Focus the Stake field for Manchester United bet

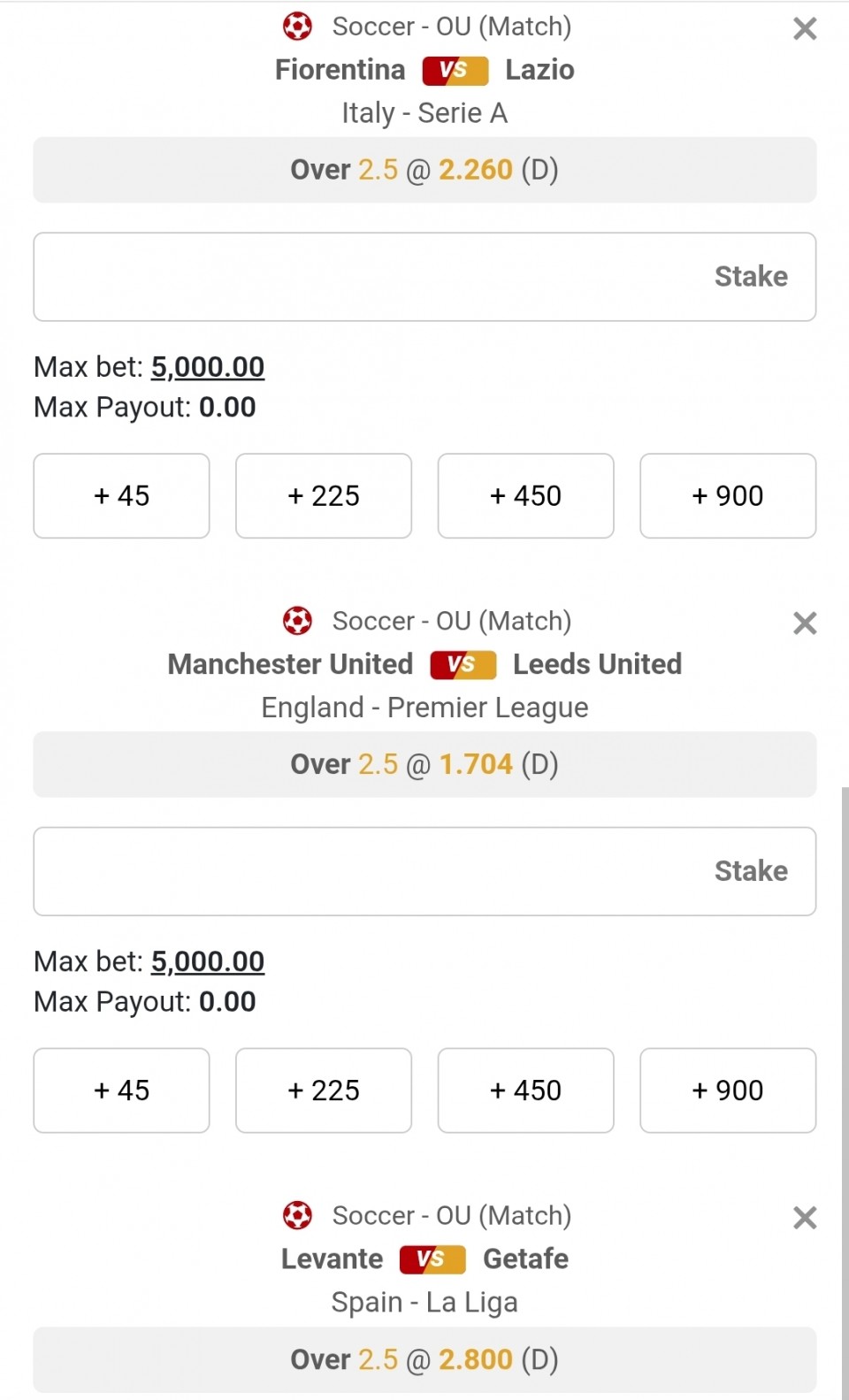424,871
